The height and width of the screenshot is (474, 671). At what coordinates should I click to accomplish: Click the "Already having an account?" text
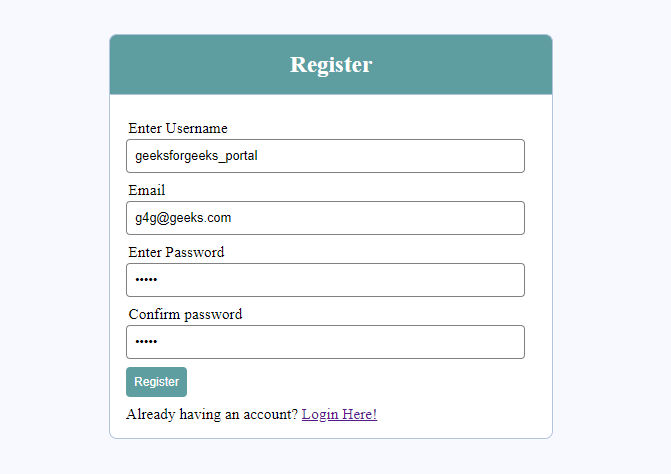coord(212,414)
